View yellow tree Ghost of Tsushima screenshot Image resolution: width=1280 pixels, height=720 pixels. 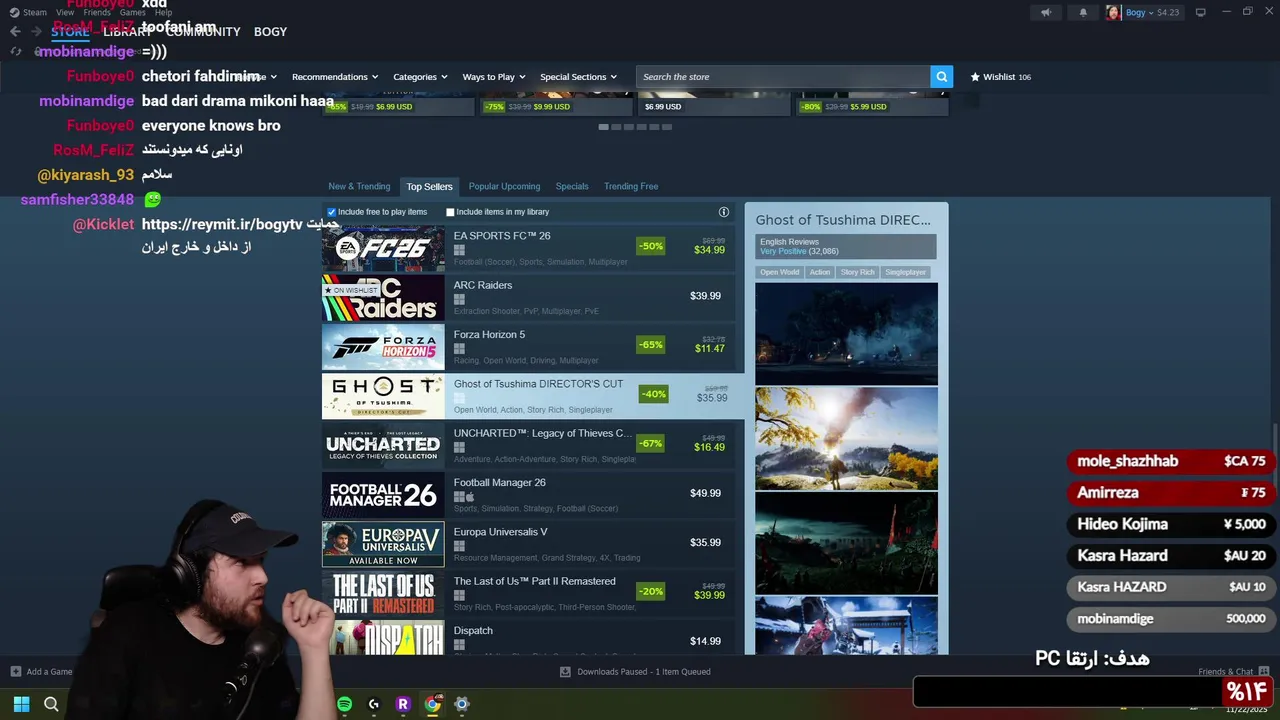click(846, 438)
